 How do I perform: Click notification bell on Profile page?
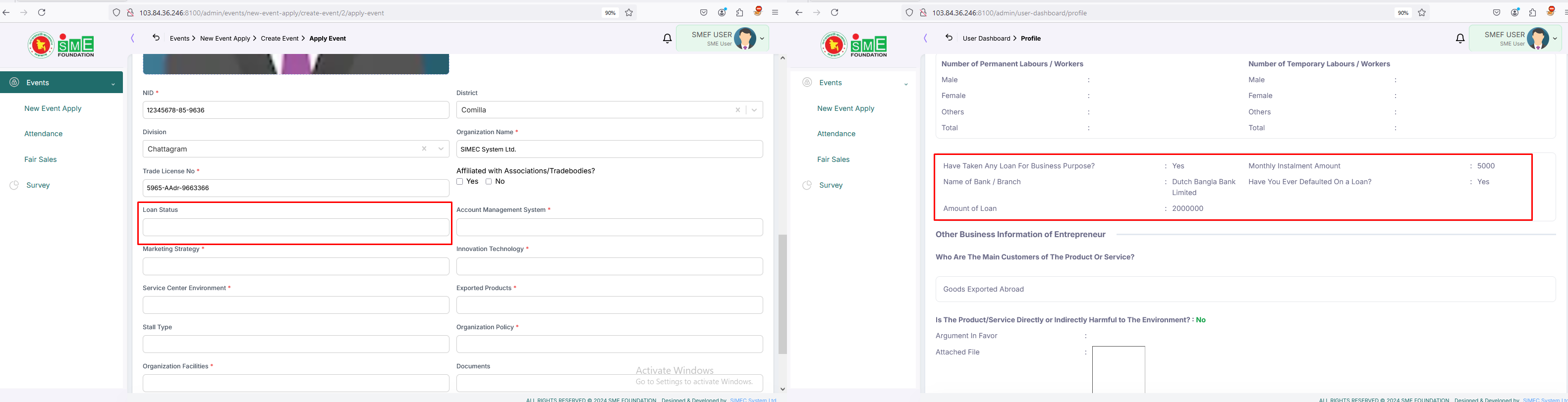tap(1460, 38)
